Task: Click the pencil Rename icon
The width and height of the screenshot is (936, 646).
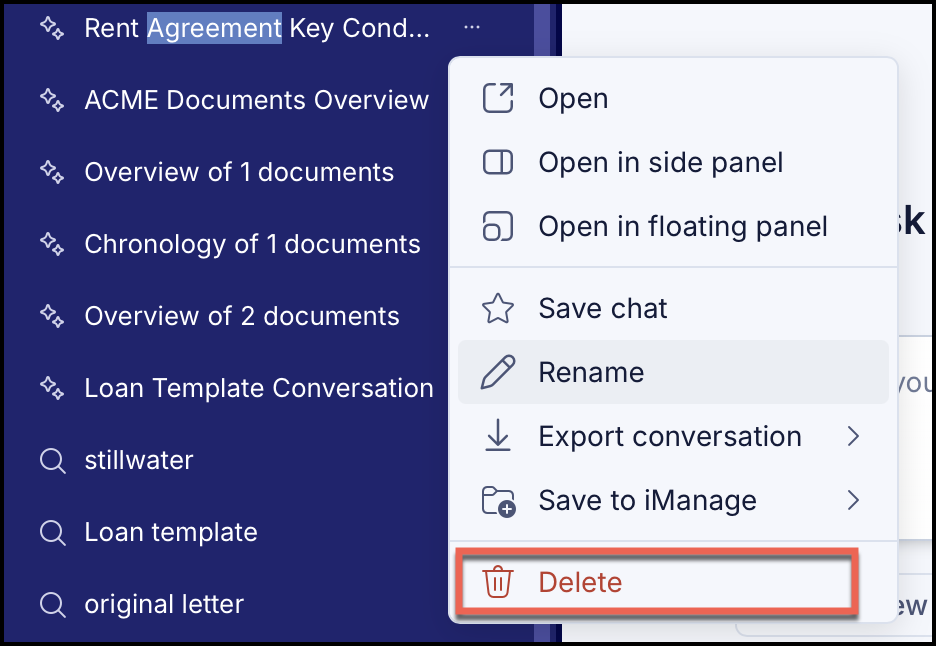Action: click(x=498, y=372)
